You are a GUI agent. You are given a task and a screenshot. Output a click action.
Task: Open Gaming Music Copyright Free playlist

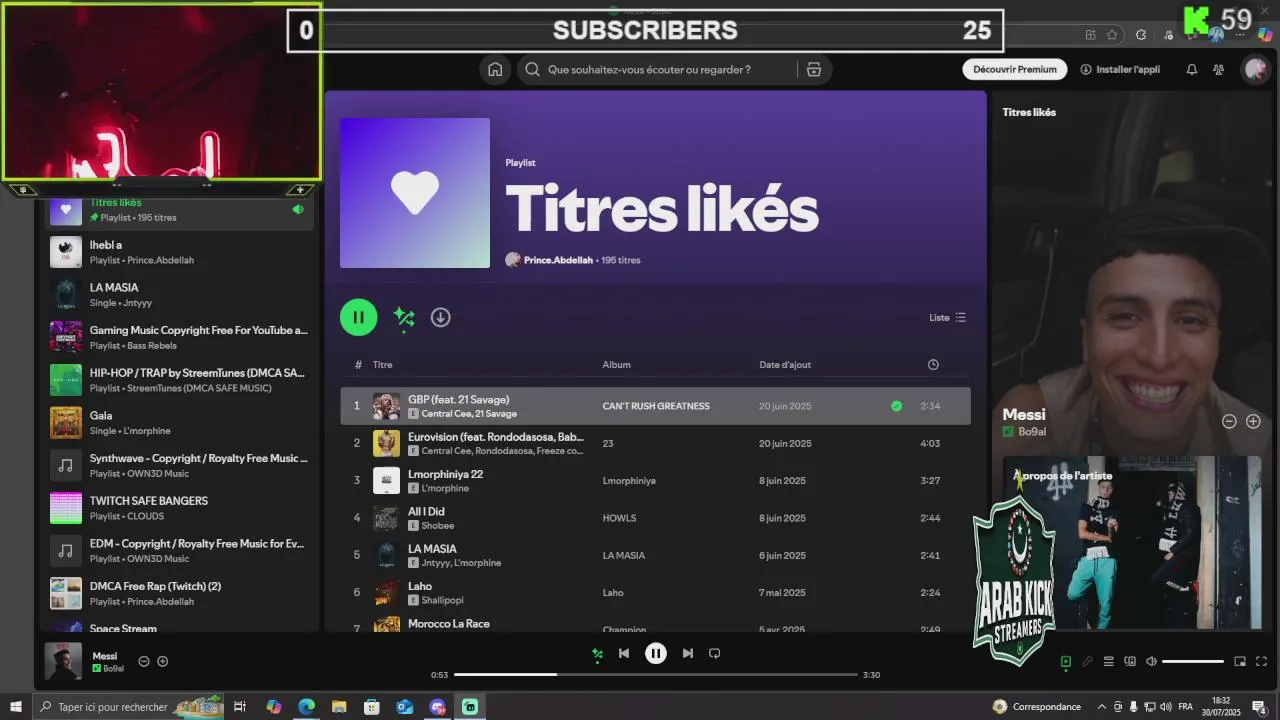(180, 337)
